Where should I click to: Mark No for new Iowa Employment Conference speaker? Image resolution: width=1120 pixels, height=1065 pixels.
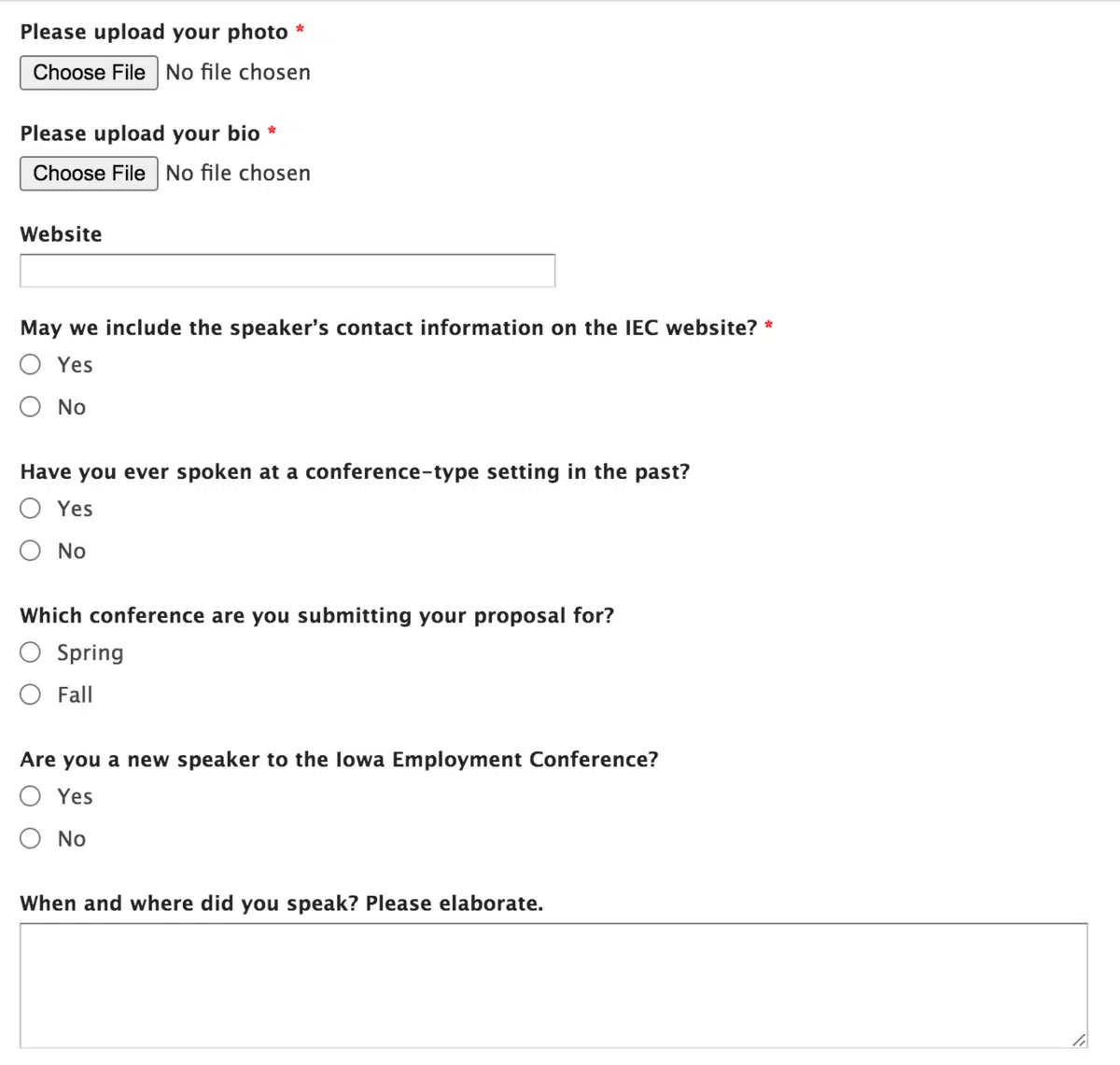[31, 838]
